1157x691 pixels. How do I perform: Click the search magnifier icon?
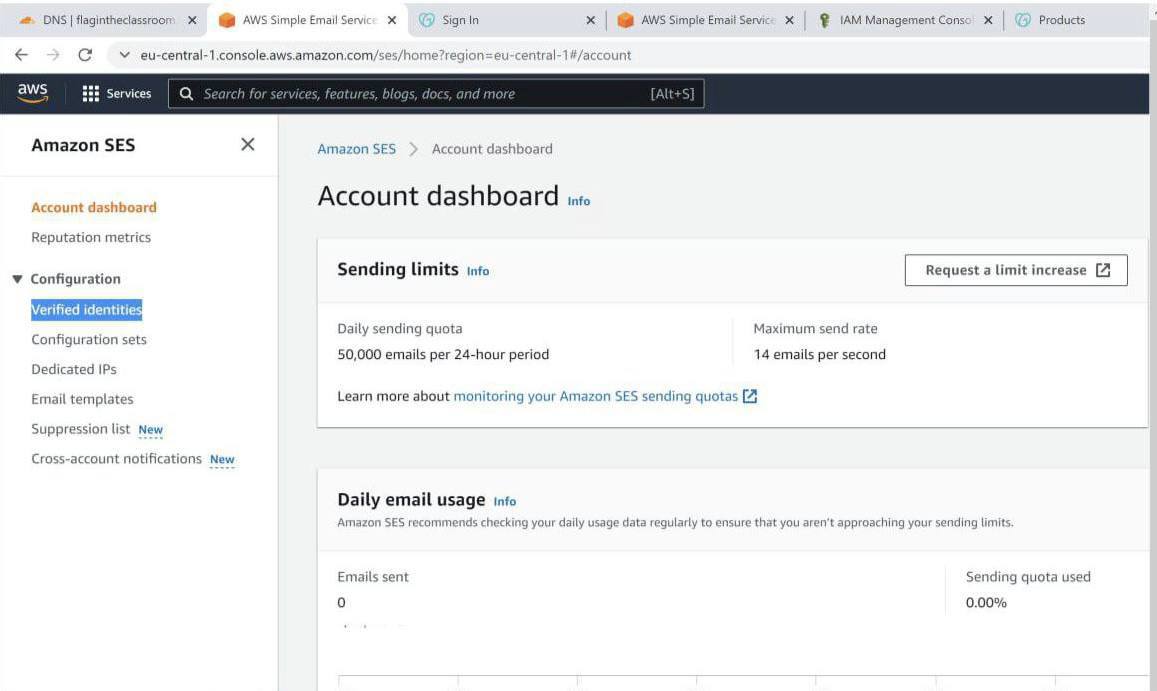[x=187, y=94]
